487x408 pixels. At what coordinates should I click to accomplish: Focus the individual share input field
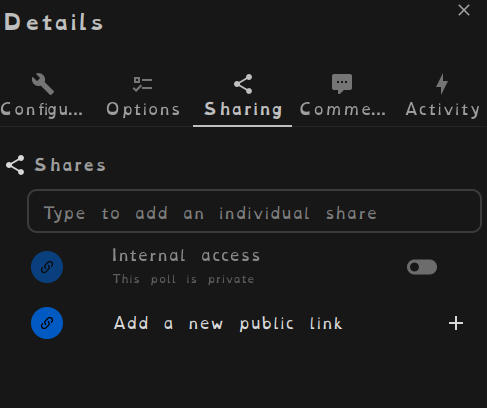point(254,211)
